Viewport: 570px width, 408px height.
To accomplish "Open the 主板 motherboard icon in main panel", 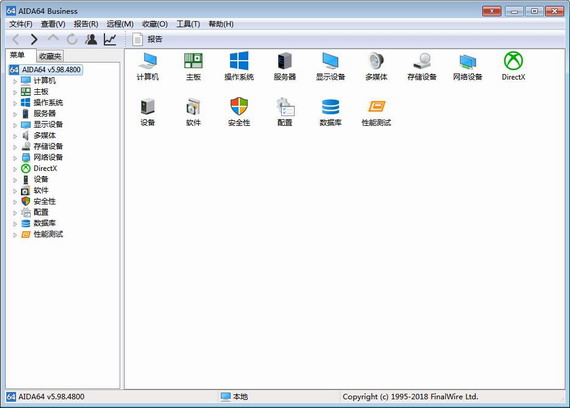I will [x=193, y=66].
